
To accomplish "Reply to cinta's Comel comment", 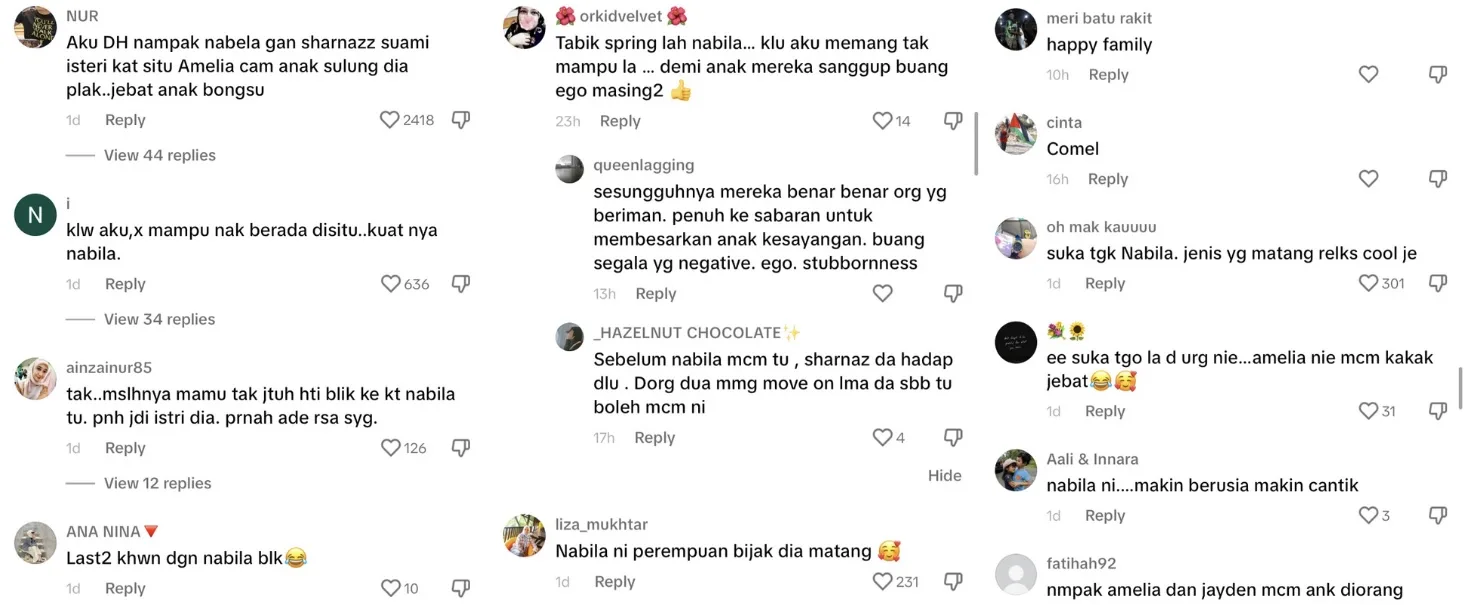I will (1108, 179).
